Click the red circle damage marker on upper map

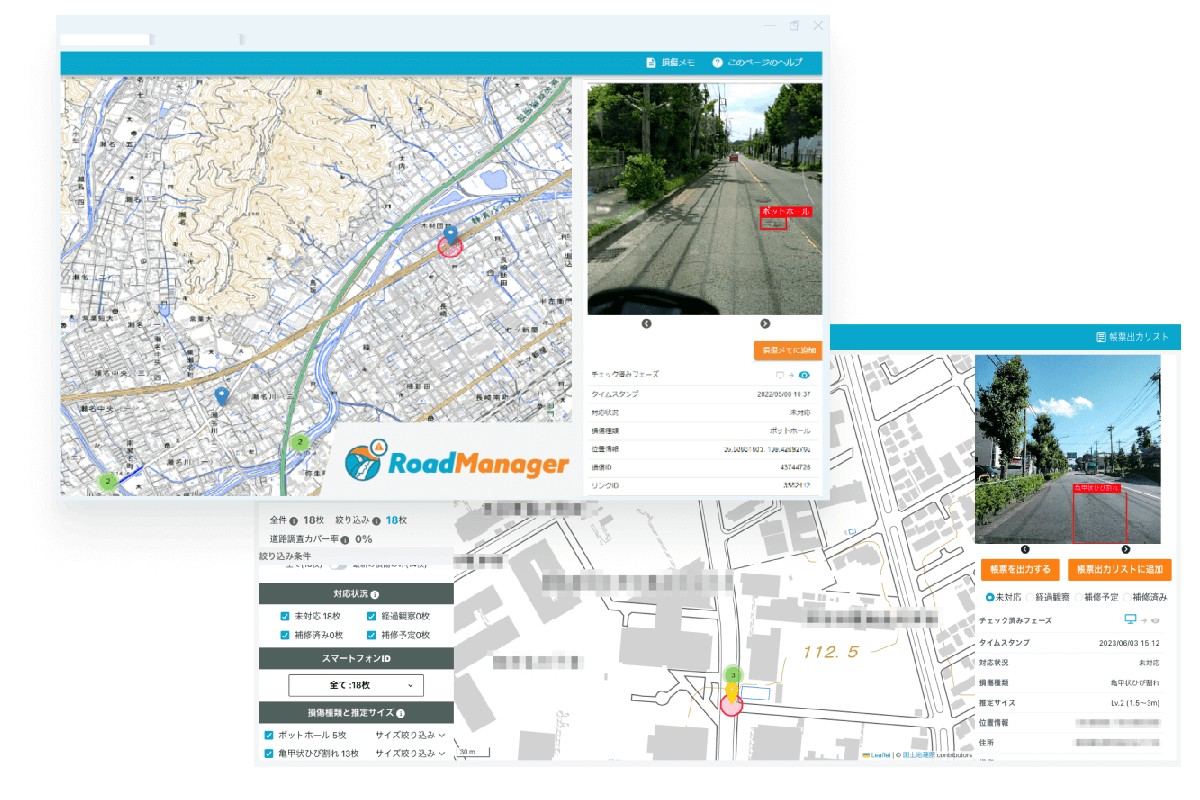tap(450, 247)
